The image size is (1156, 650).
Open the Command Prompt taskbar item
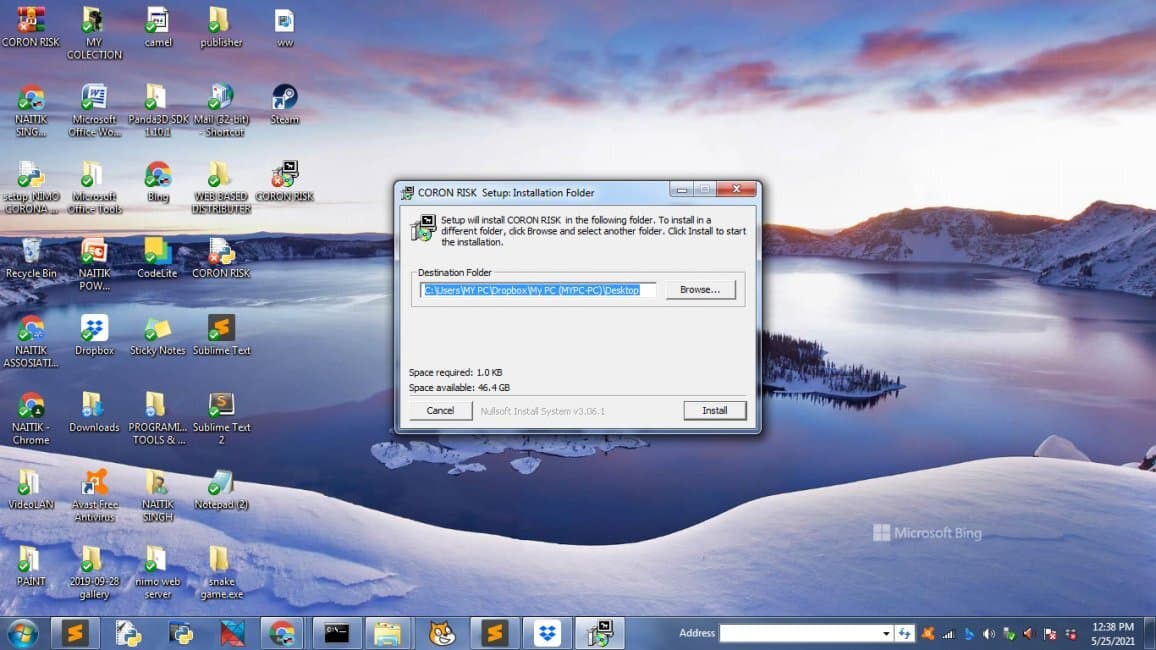pyautogui.click(x=336, y=633)
